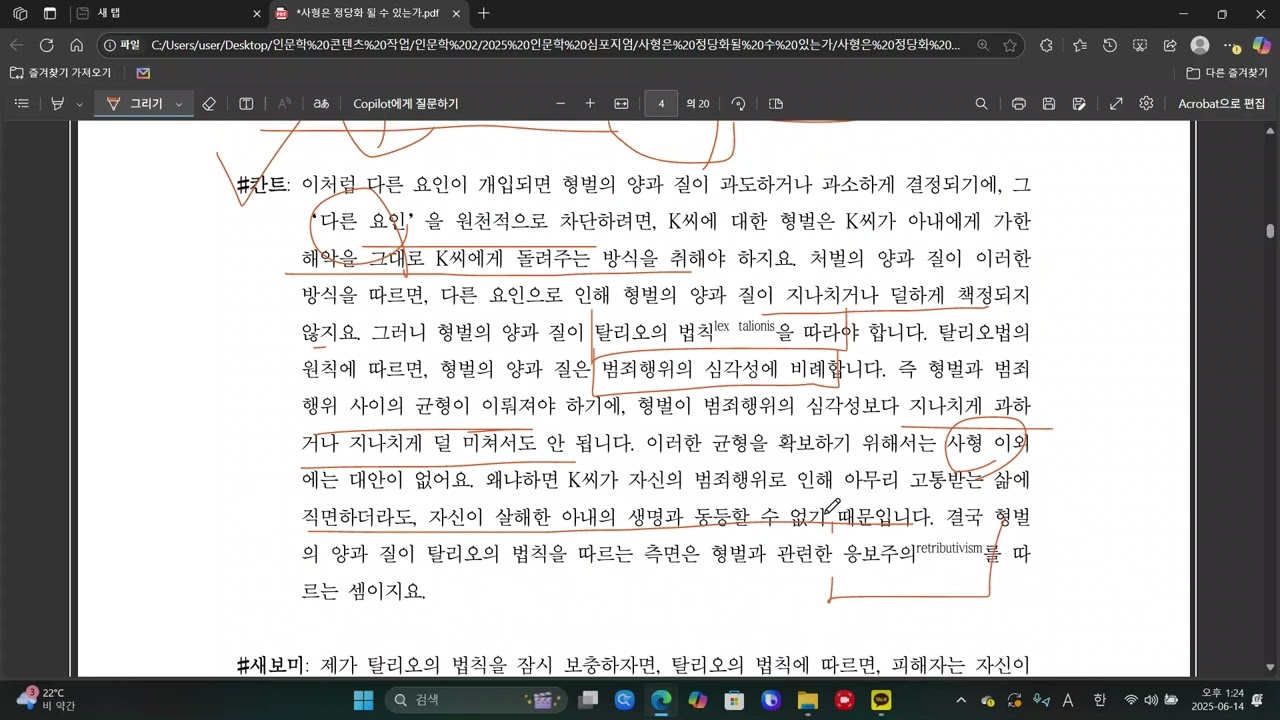
Task: Open Task View on the taskbar
Action: click(589, 700)
